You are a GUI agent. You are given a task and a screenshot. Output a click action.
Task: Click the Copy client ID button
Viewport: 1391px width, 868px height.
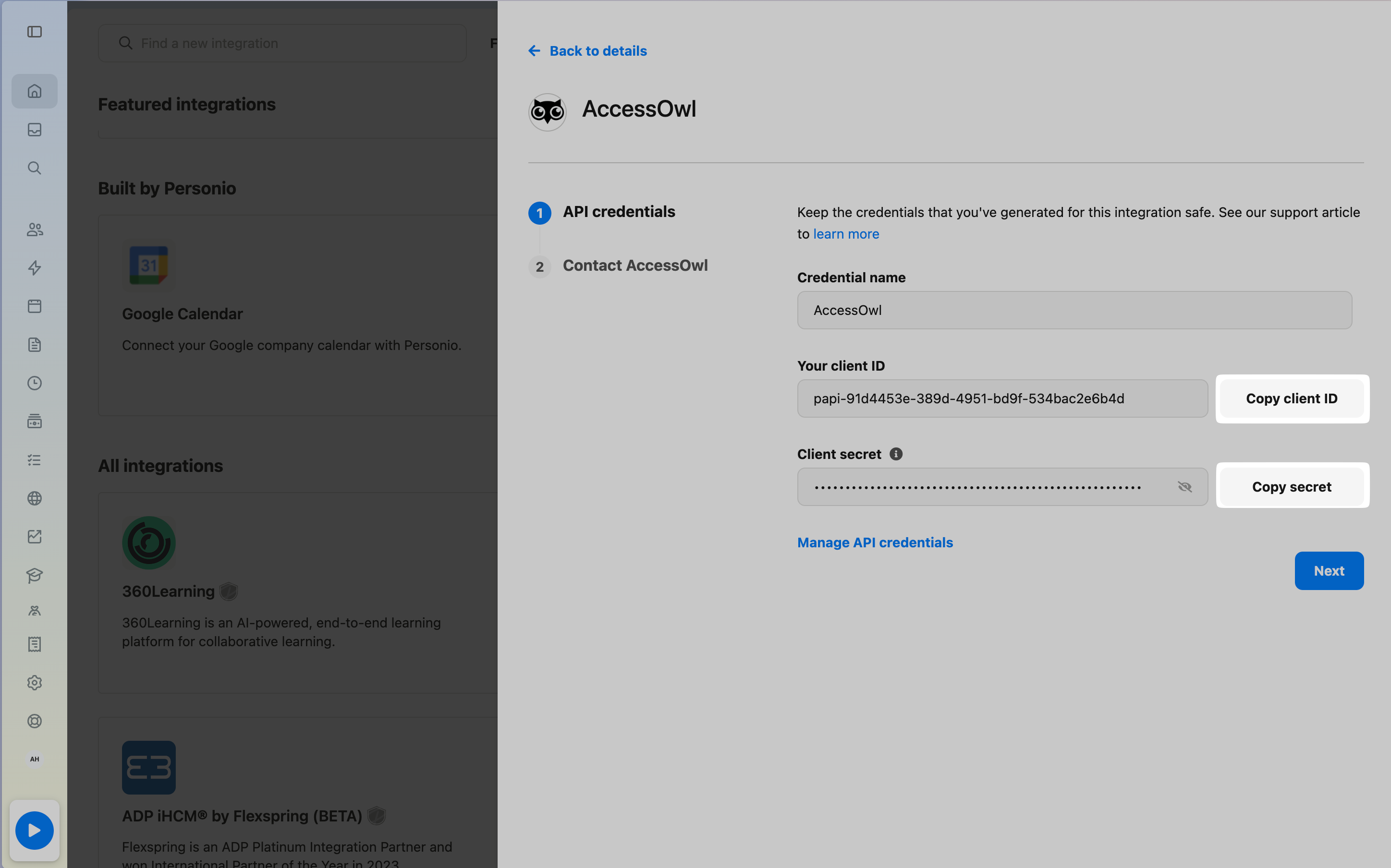click(1292, 398)
